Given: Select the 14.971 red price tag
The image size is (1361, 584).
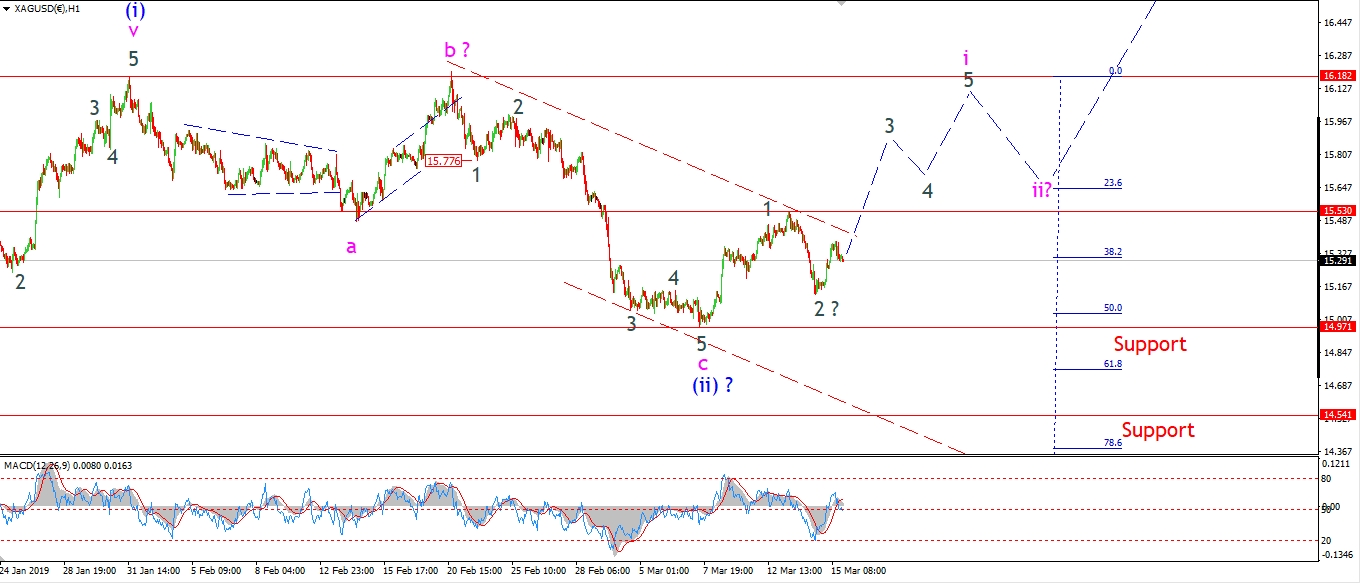Looking at the screenshot, I should coord(1338,327).
